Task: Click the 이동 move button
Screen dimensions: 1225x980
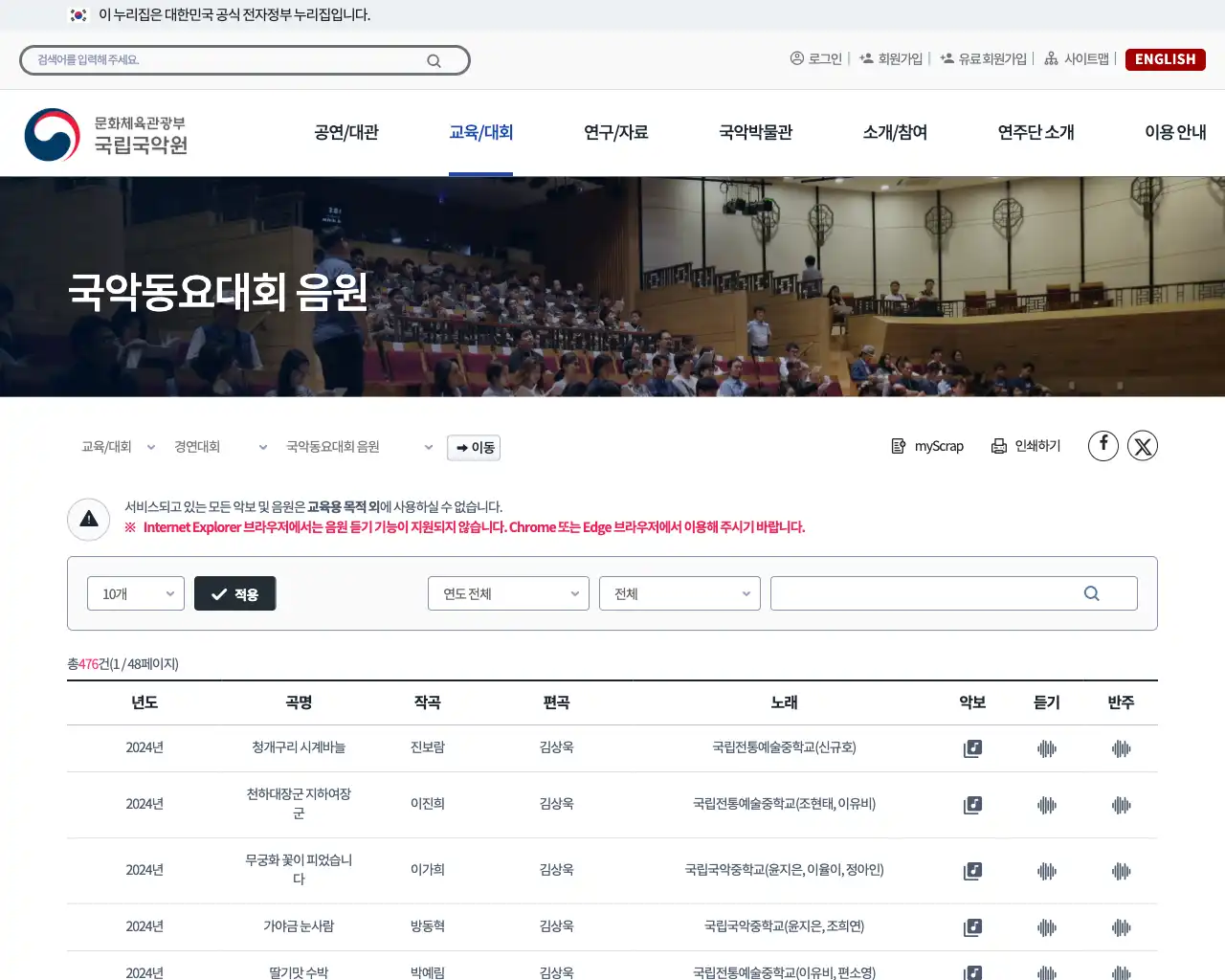Action: pos(473,447)
